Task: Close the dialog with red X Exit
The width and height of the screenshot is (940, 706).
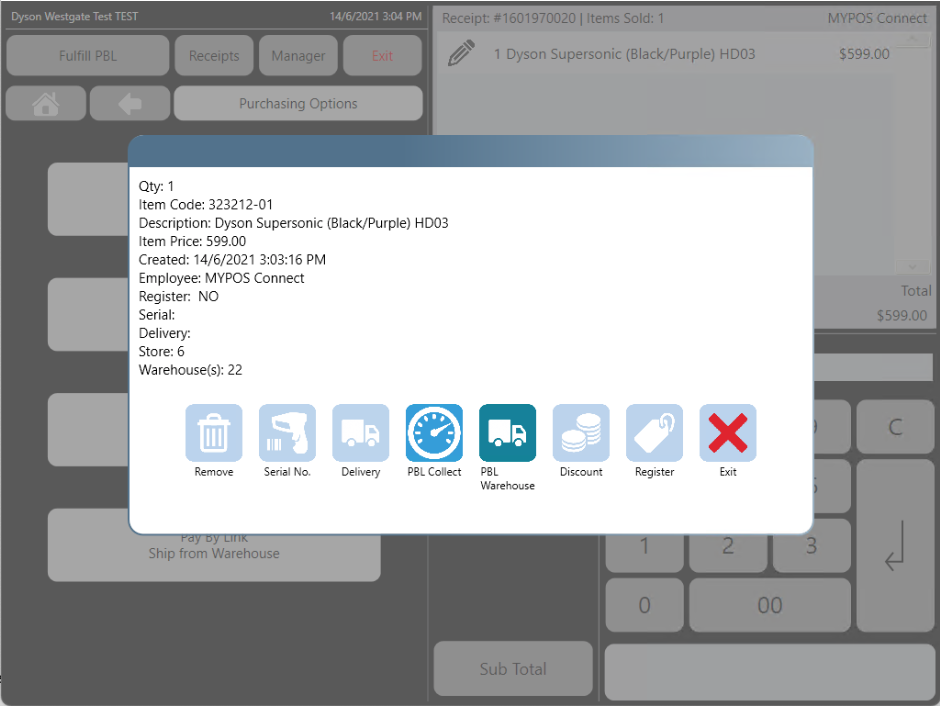Action: click(x=728, y=433)
